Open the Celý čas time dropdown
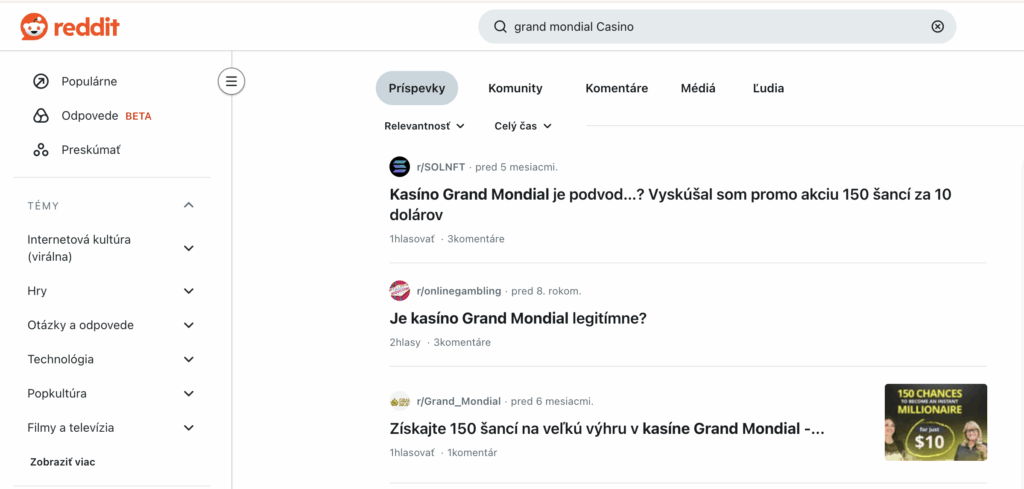Viewport: 1024px width, 489px height. click(523, 126)
